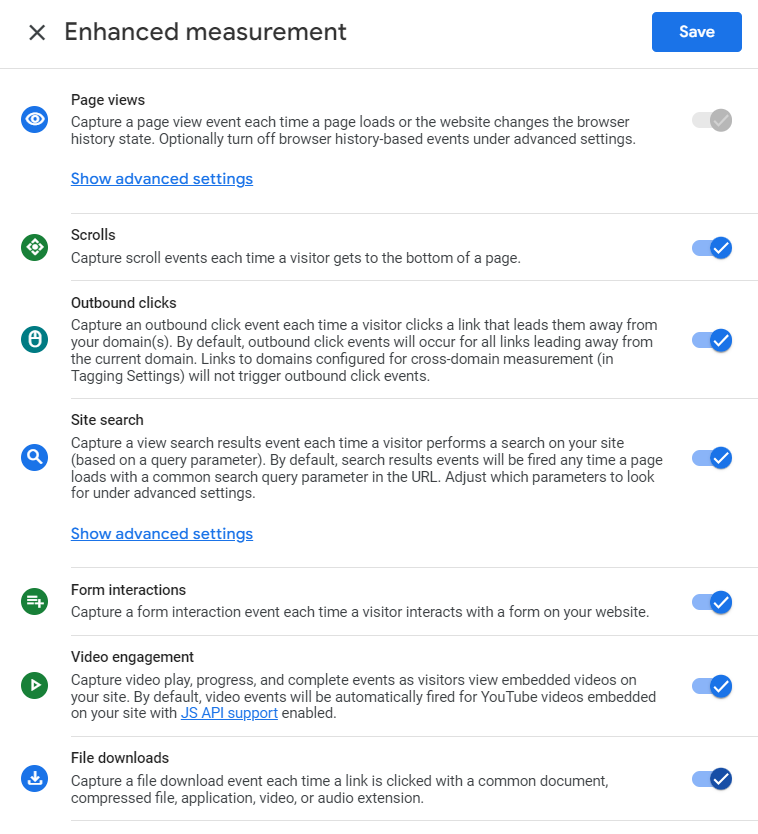Open the JS API support link
758x834 pixels.
click(x=229, y=713)
